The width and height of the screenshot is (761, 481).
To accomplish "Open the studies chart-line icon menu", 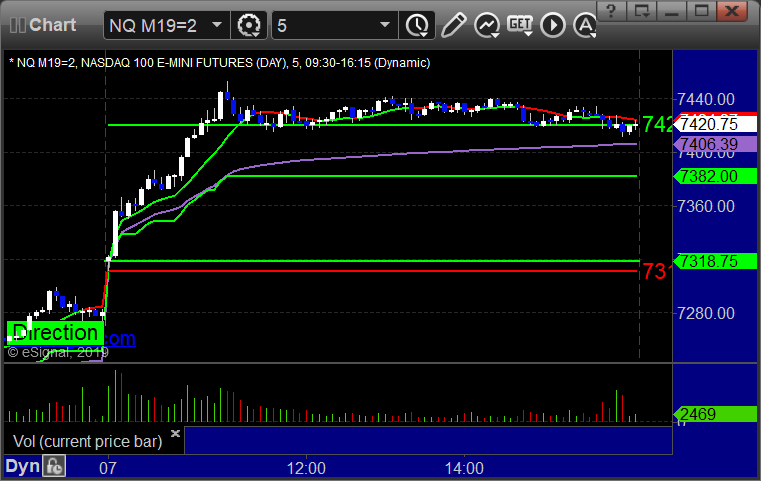I will [487, 25].
